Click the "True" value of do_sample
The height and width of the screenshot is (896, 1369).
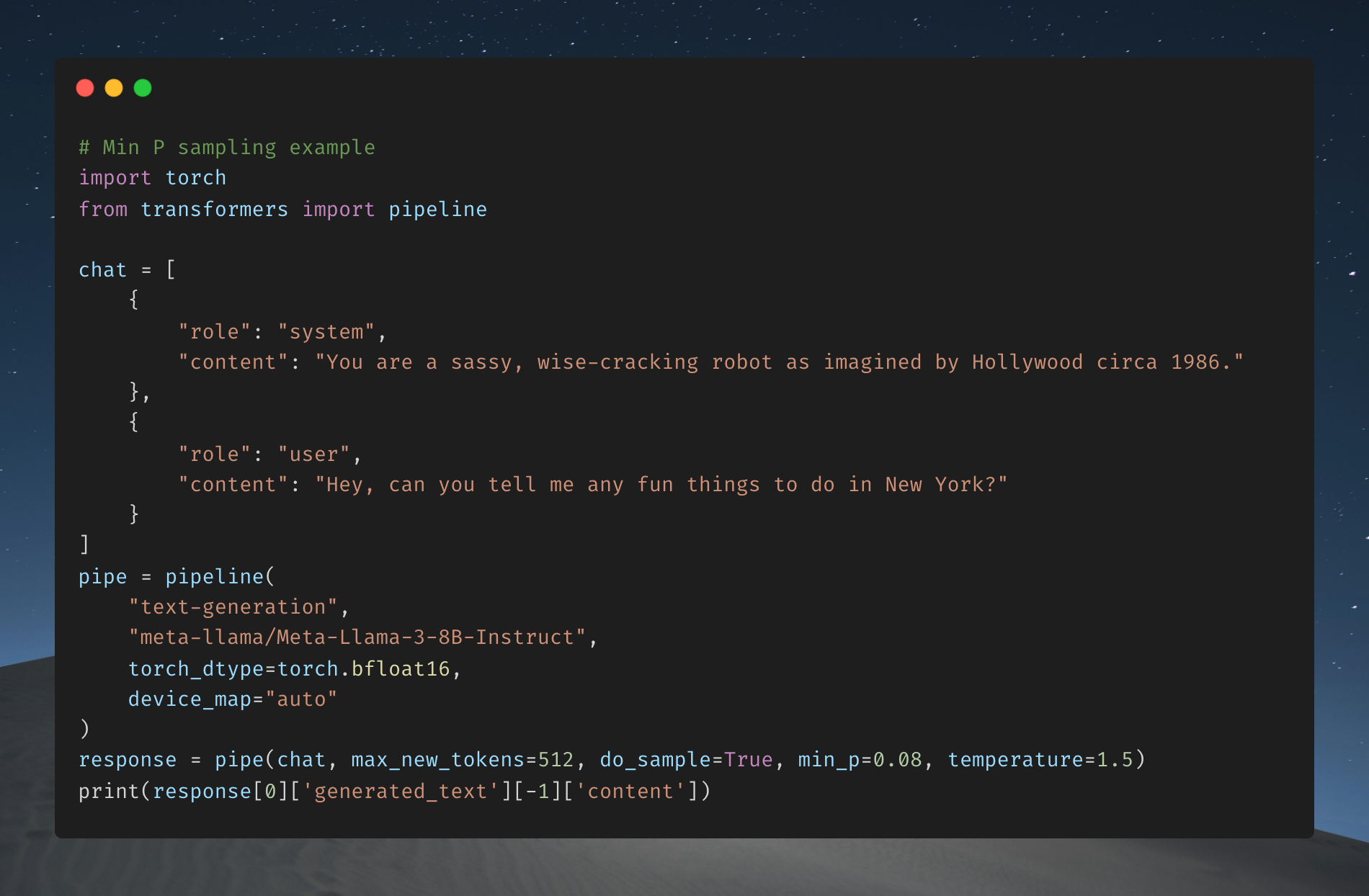click(x=748, y=760)
